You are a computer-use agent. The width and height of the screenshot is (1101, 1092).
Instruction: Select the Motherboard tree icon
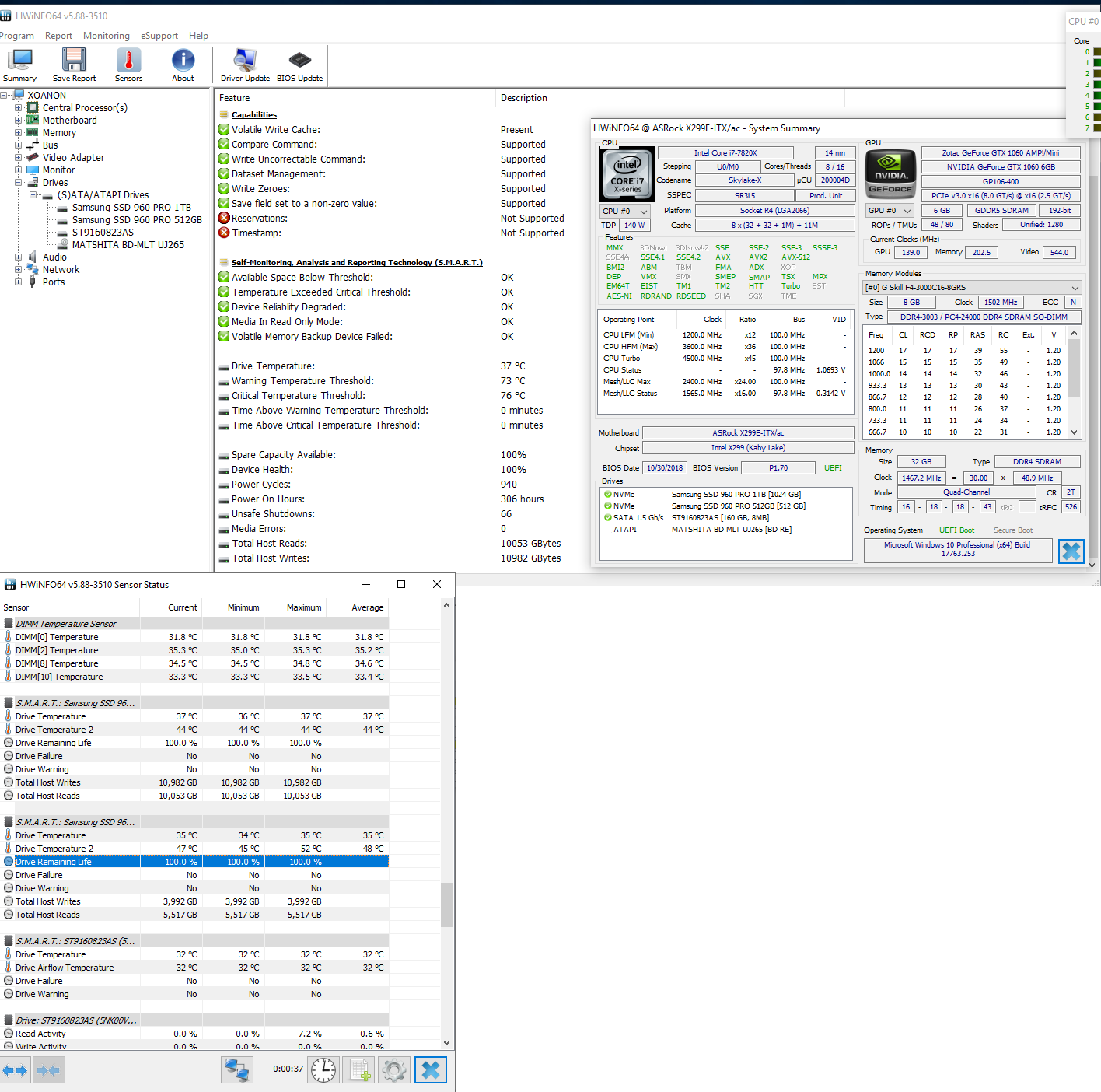pyautogui.click(x=33, y=121)
